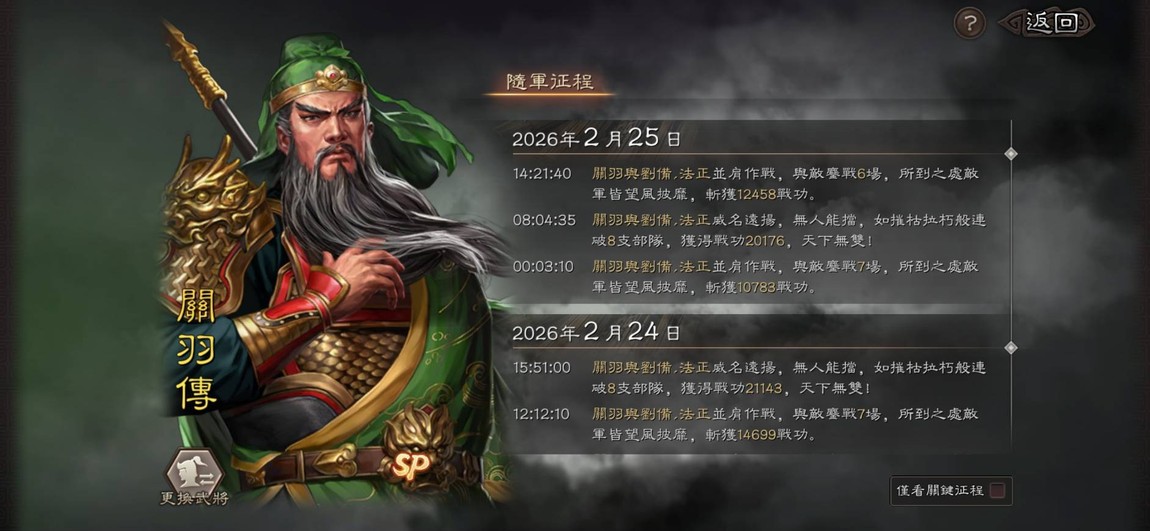The width and height of the screenshot is (1150, 531).
Task: Open the 12:12:10 battle log entry
Action: [x=748, y=424]
